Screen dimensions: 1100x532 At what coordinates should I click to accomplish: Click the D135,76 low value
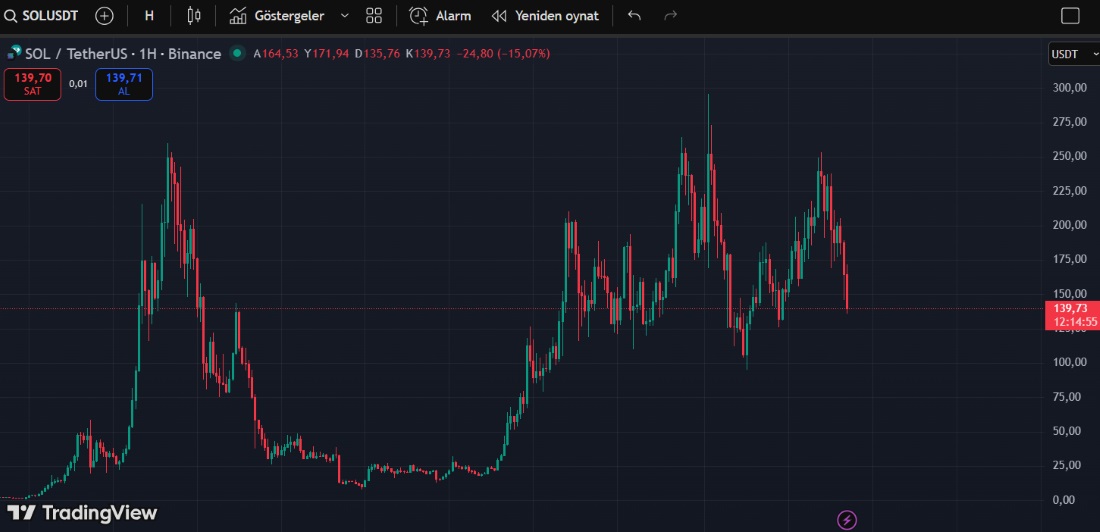point(377,53)
